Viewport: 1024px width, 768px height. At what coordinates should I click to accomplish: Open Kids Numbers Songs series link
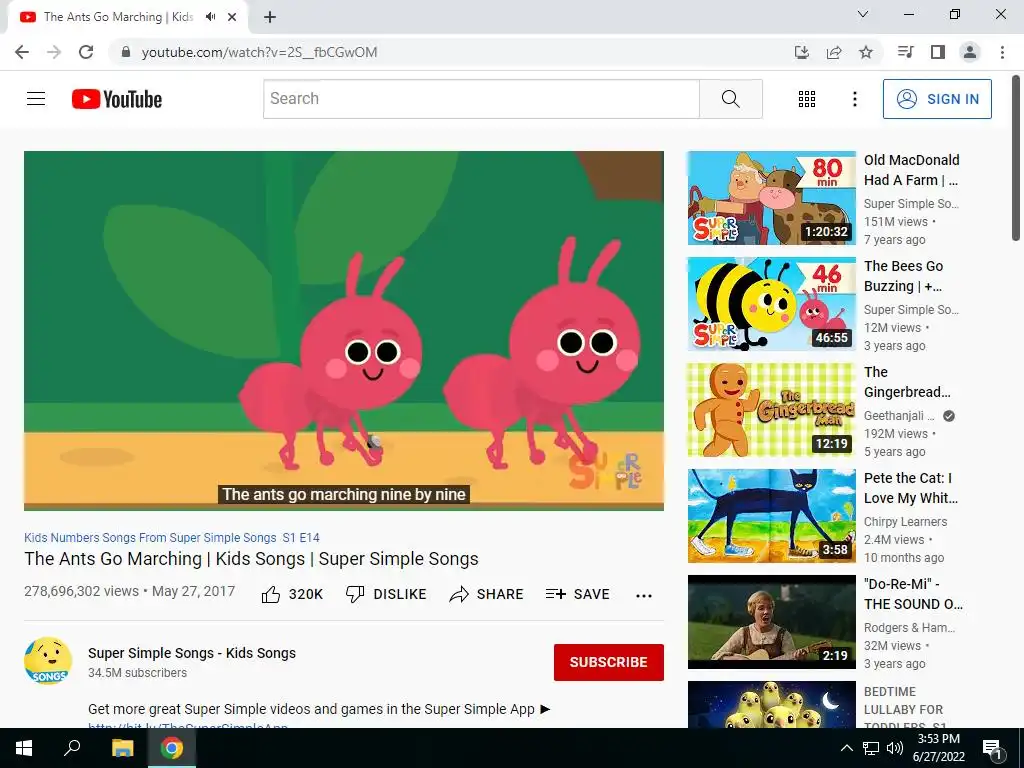tap(172, 537)
